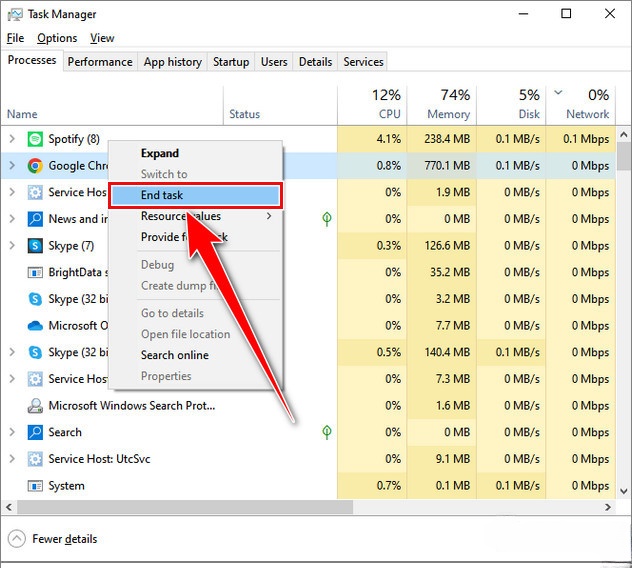632x568 pixels.
Task: Sort by the Disk column header
Action: pyautogui.click(x=511, y=105)
